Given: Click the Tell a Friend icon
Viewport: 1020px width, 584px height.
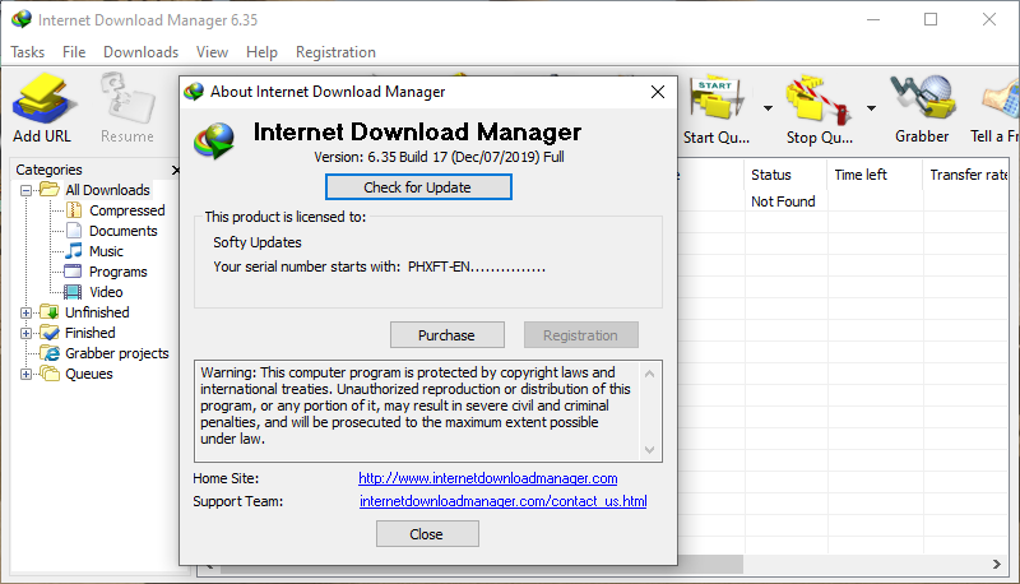Looking at the screenshot, I should [x=1000, y=99].
